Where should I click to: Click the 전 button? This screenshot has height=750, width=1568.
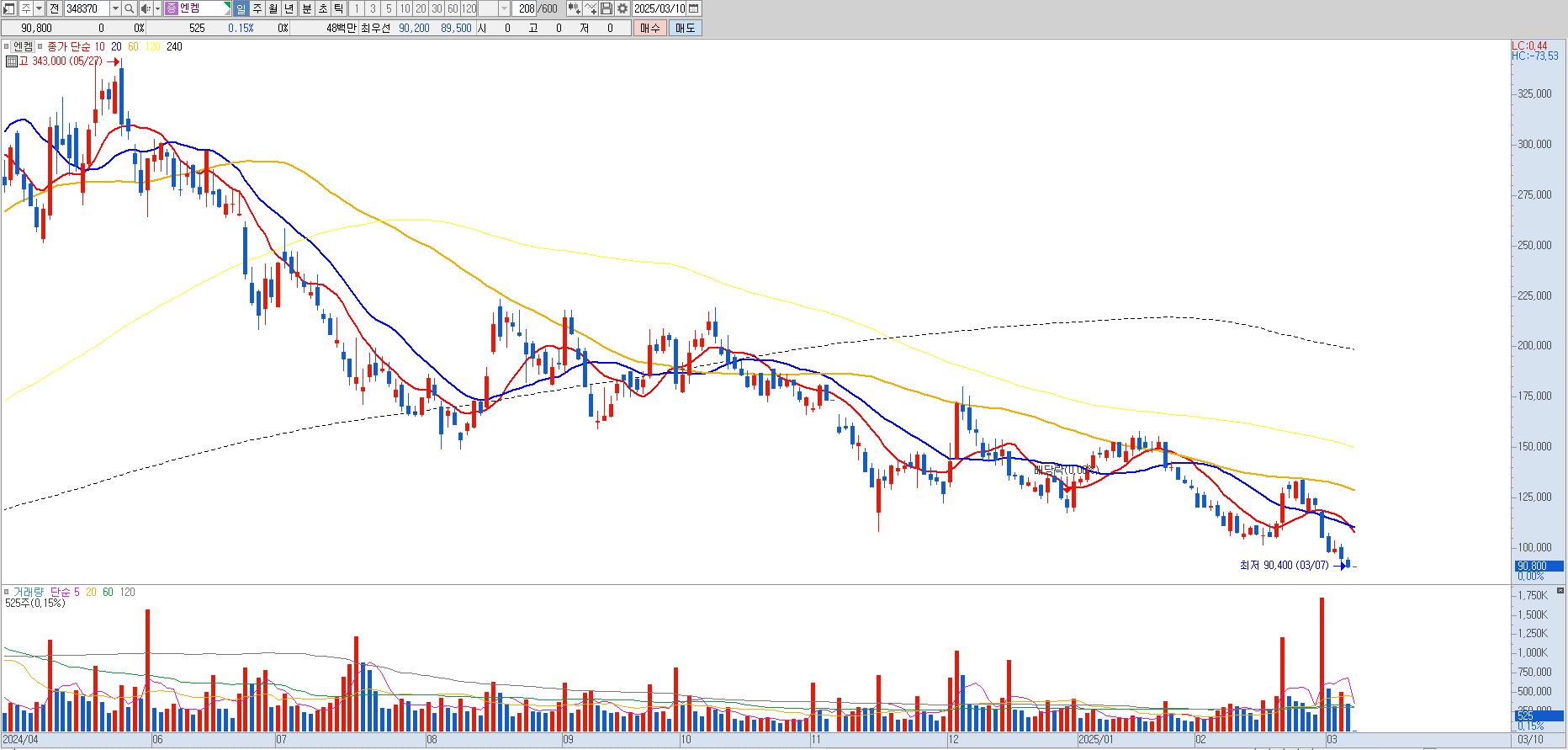[55, 8]
